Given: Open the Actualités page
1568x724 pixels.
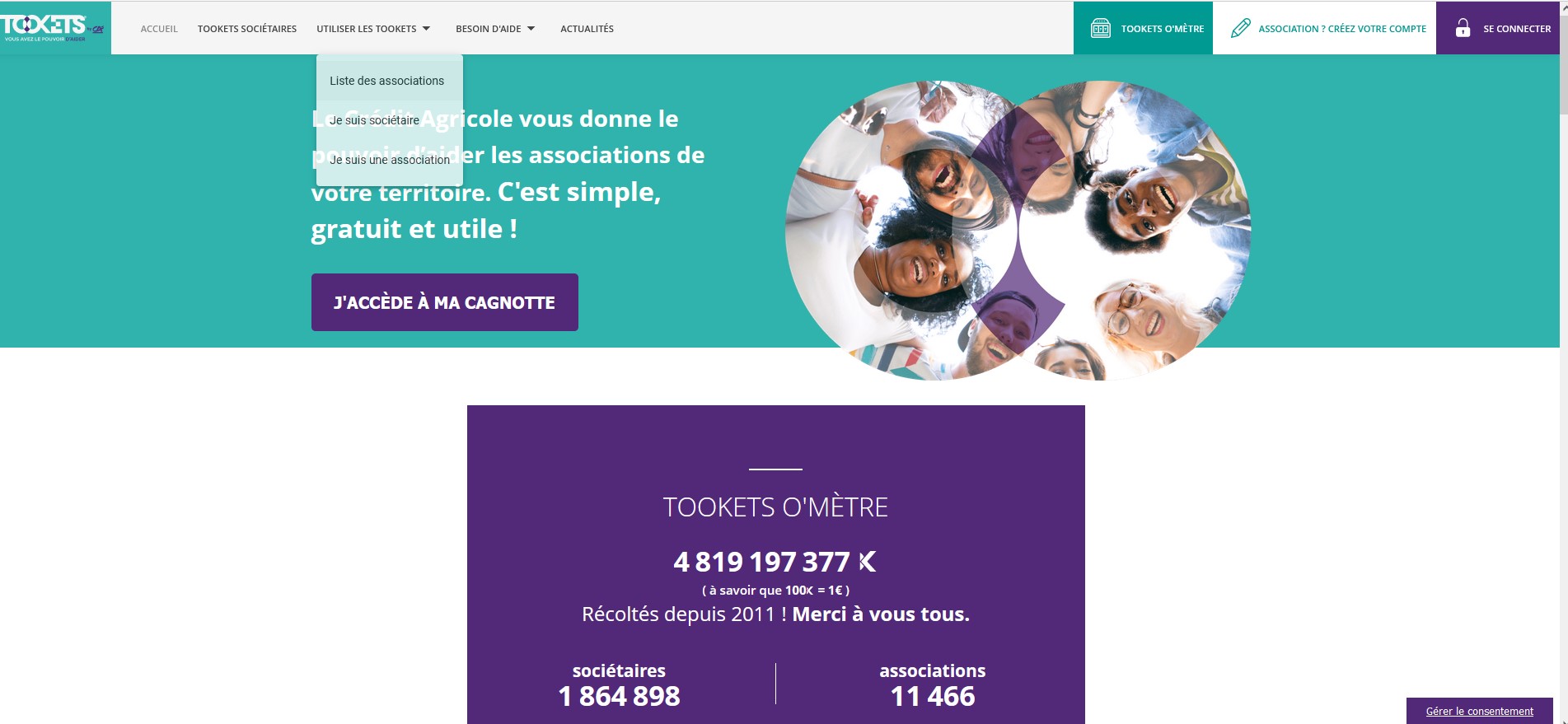Looking at the screenshot, I should 587,29.
